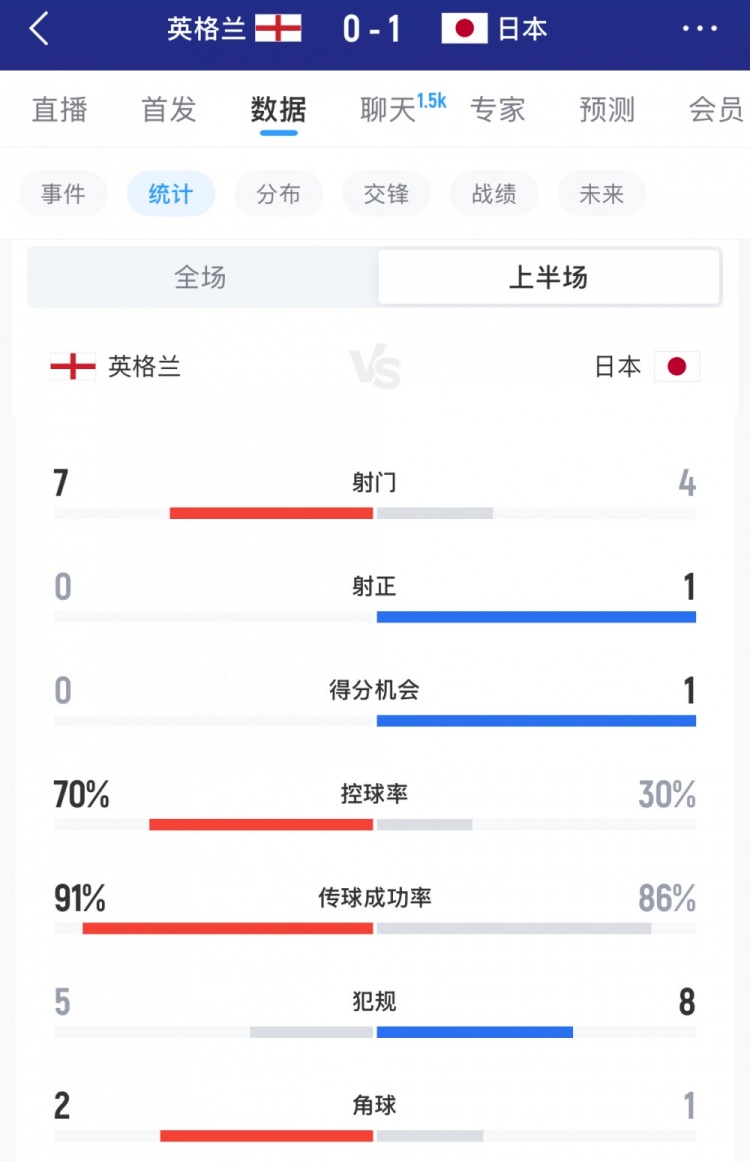Tap the back arrow icon
Viewport: 750px width, 1161px height.
(39, 30)
